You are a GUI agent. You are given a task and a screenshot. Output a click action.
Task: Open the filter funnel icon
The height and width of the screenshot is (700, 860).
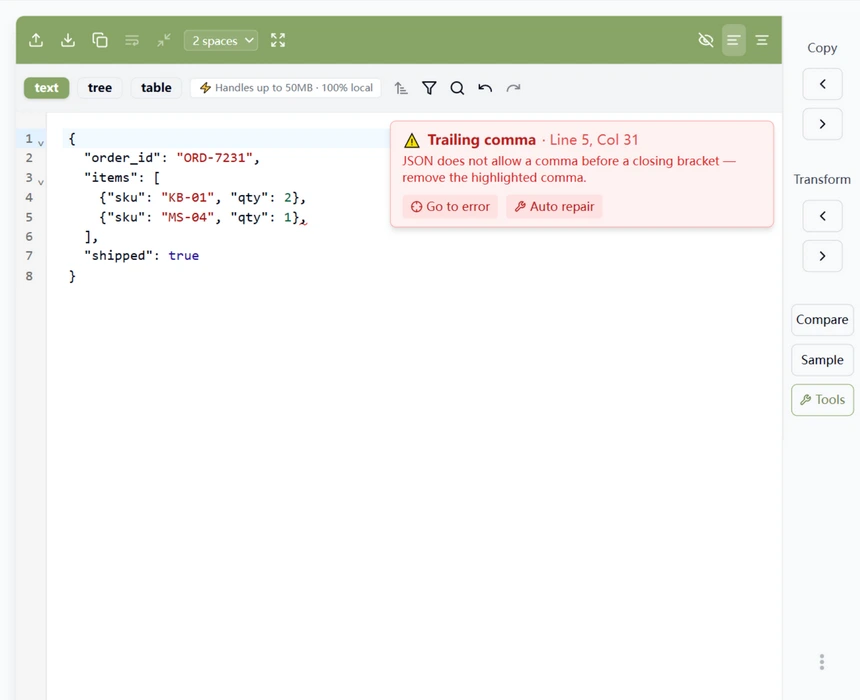tap(429, 88)
